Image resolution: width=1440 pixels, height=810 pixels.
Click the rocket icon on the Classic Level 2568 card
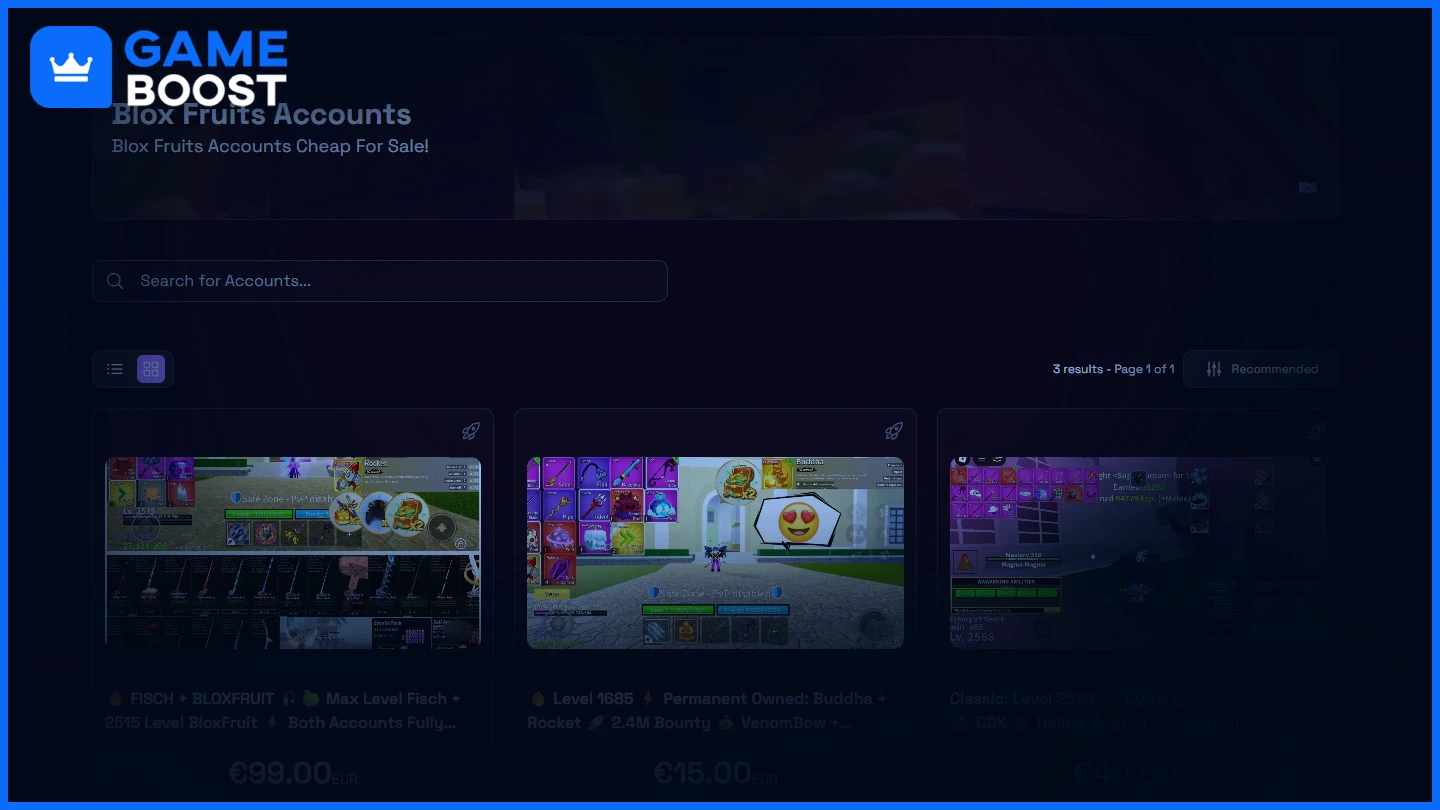pos(1316,431)
